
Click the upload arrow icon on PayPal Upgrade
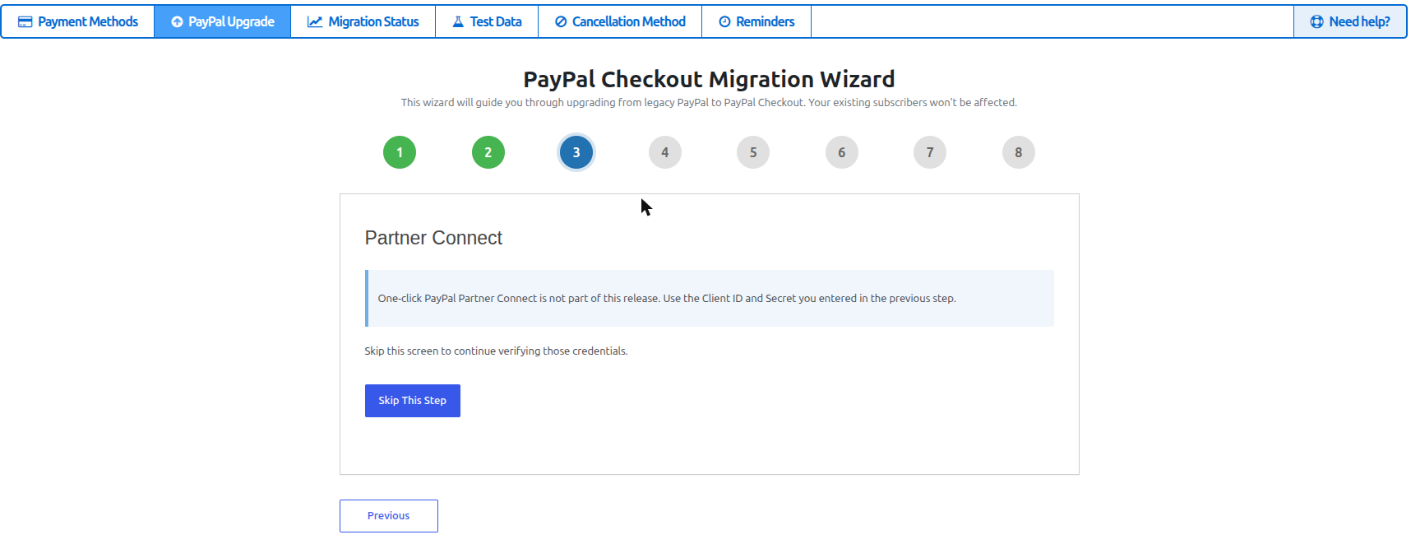[177, 22]
